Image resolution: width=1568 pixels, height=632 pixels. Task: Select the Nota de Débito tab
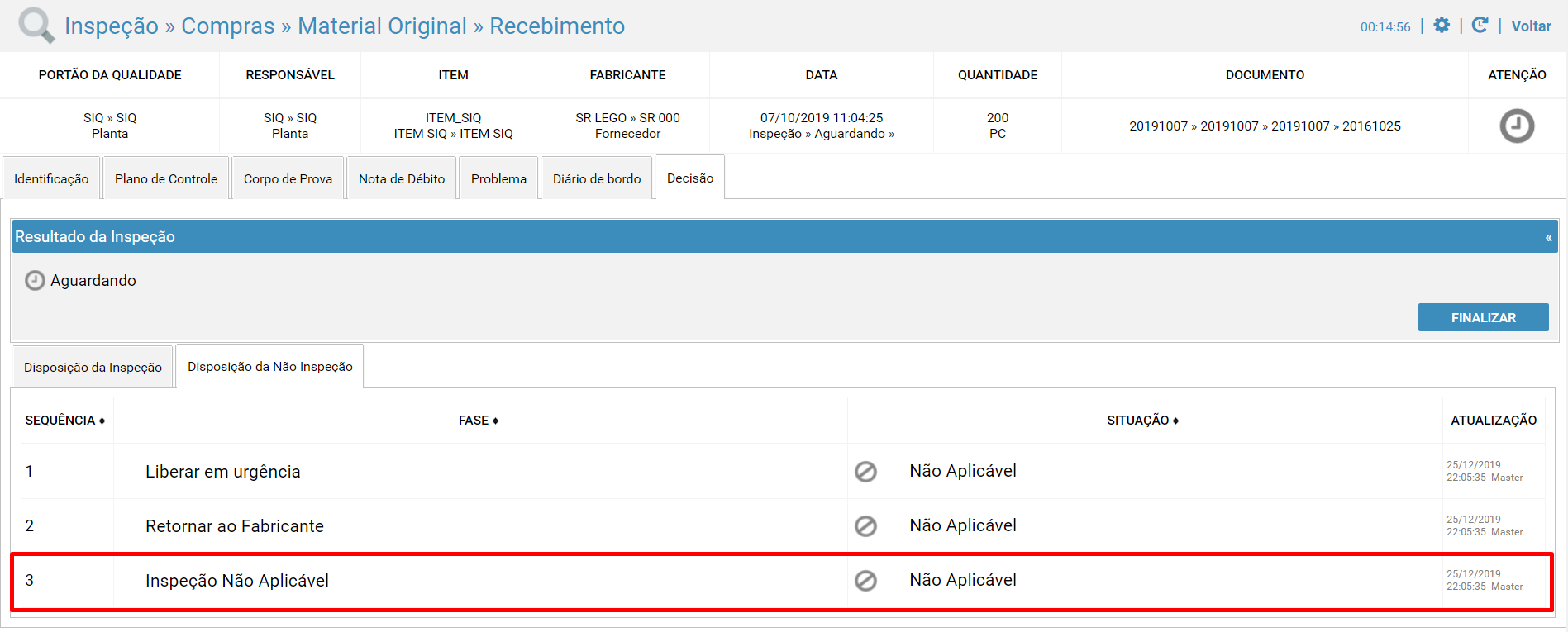(402, 178)
